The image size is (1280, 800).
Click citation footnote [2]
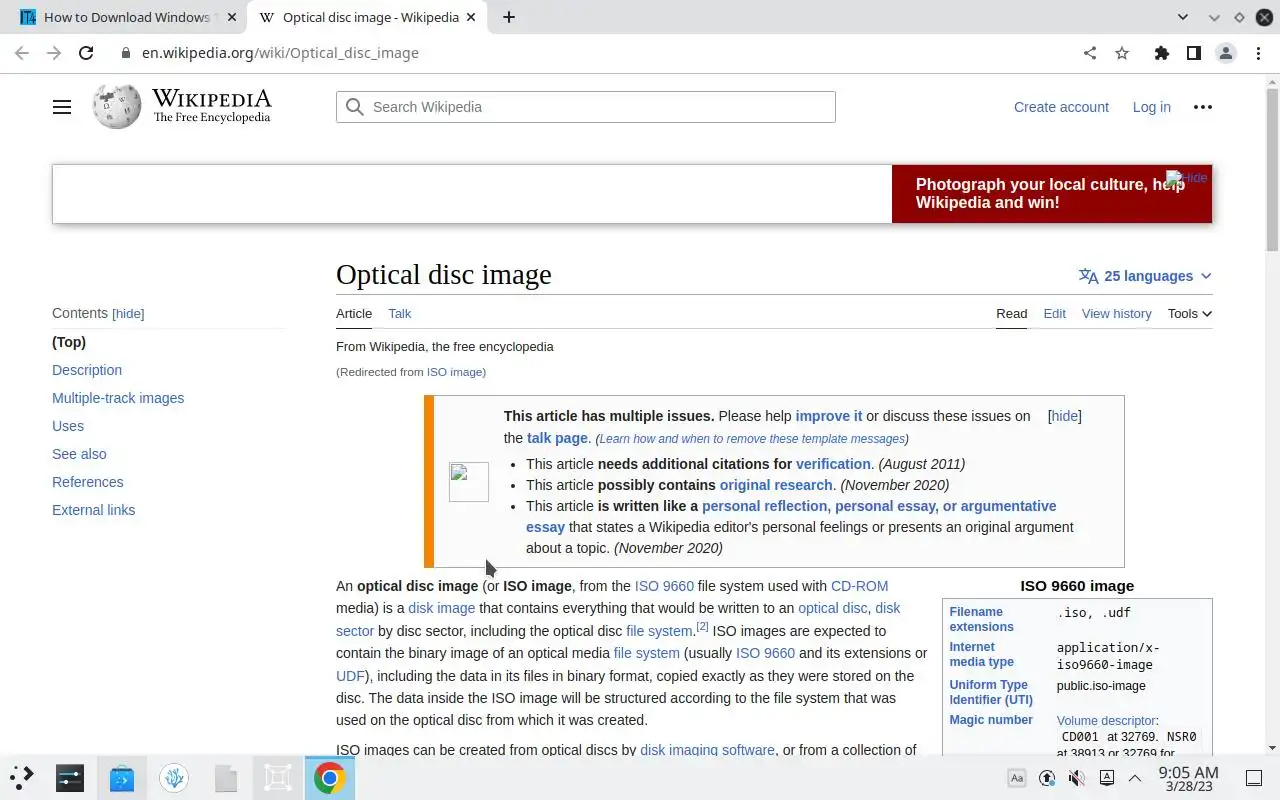coord(702,627)
